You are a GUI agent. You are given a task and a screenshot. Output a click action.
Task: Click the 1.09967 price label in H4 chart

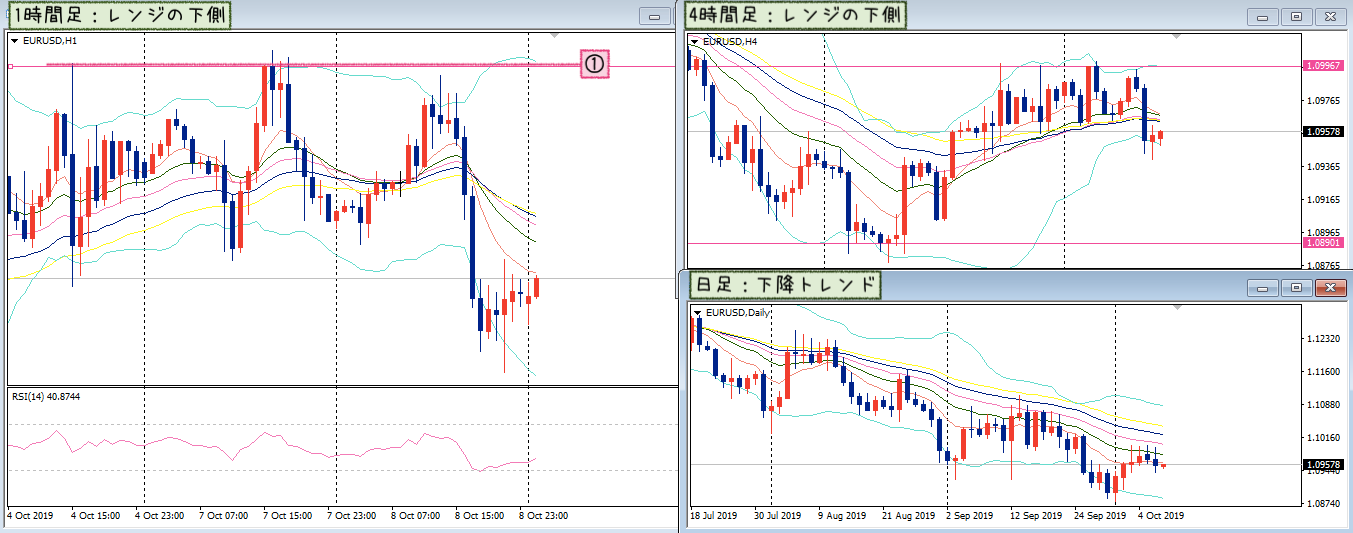click(x=1323, y=66)
